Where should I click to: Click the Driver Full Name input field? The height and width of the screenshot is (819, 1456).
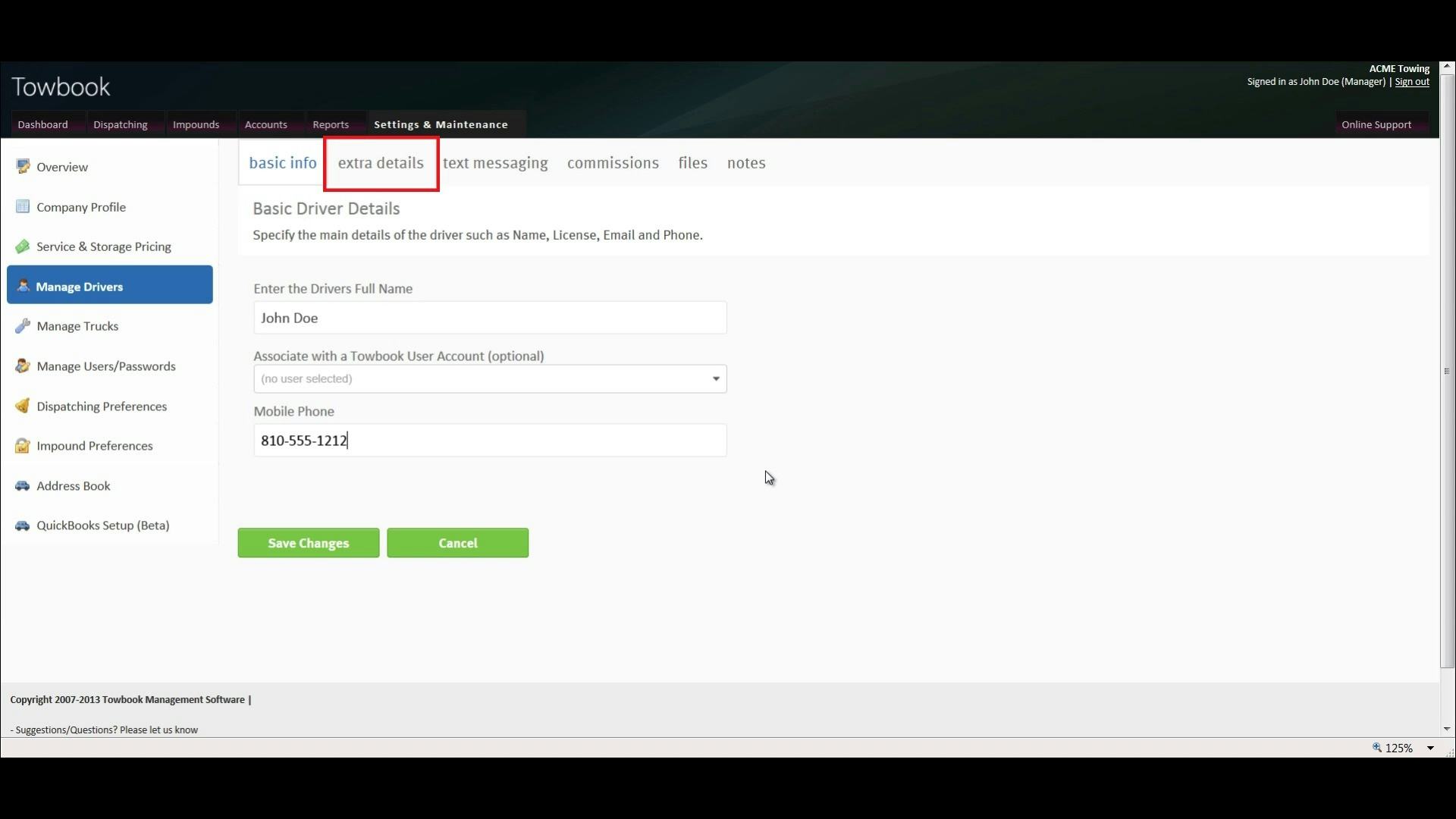click(x=489, y=317)
